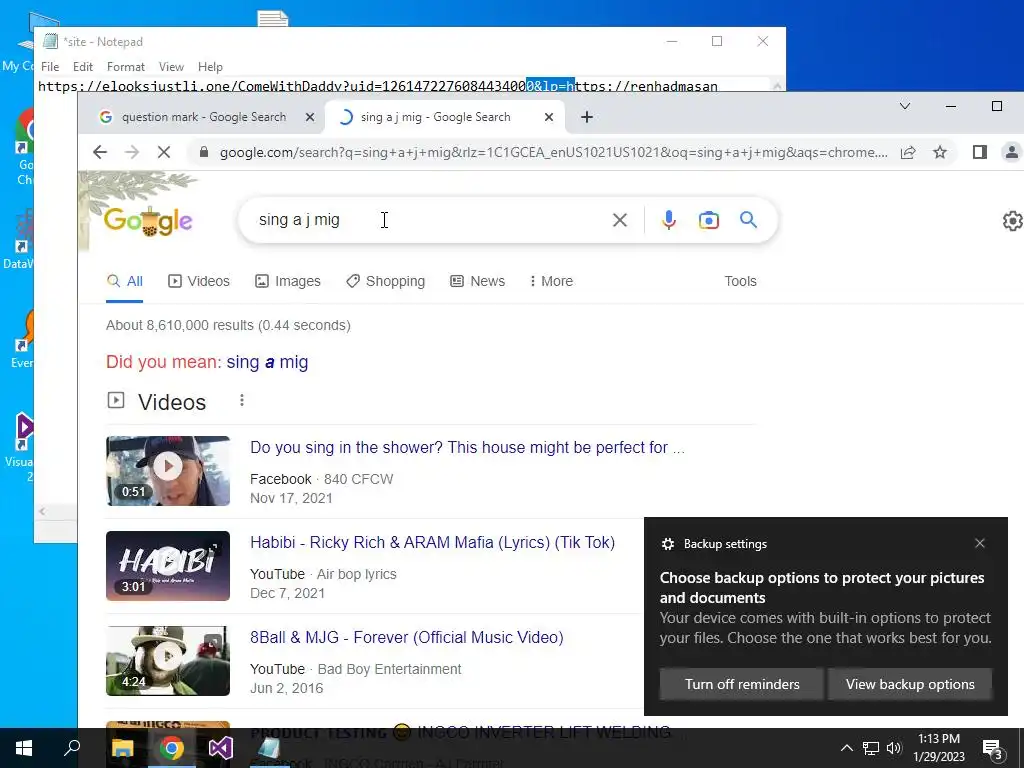Screen dimensions: 1024x768
Task: View site lock information
Action: point(204,152)
